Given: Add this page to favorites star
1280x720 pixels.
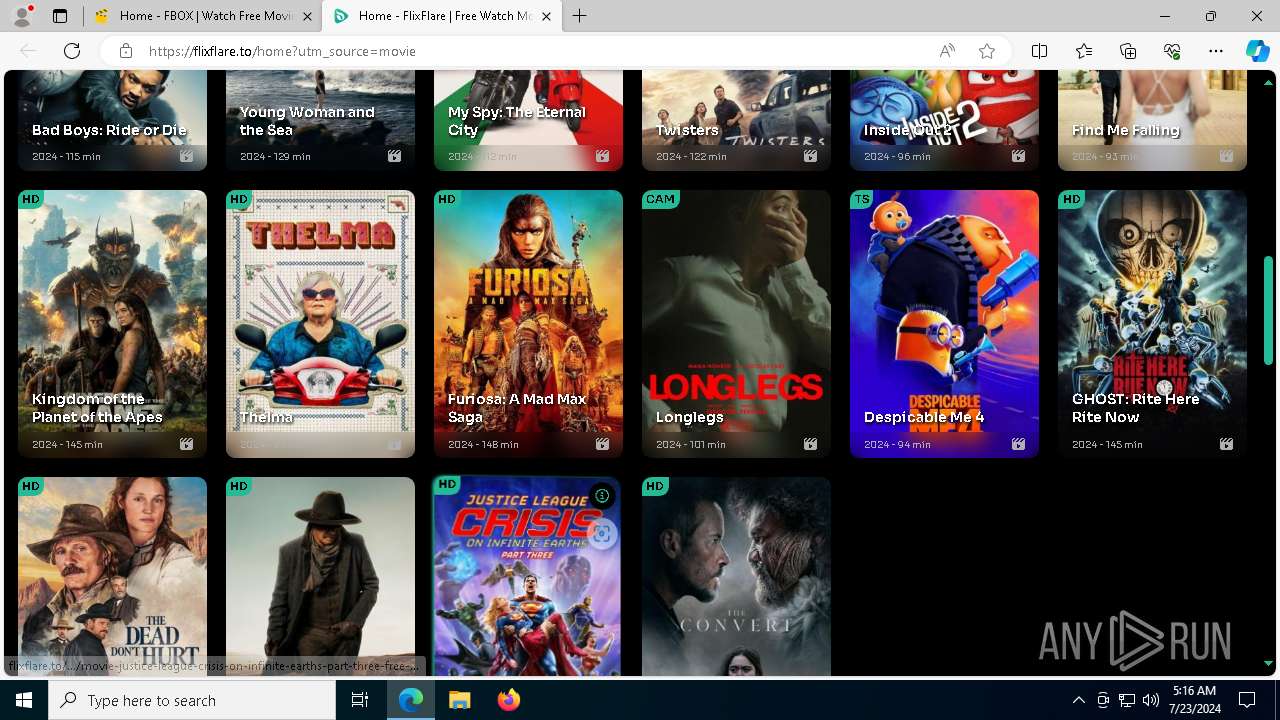Looking at the screenshot, I should tap(987, 51).
